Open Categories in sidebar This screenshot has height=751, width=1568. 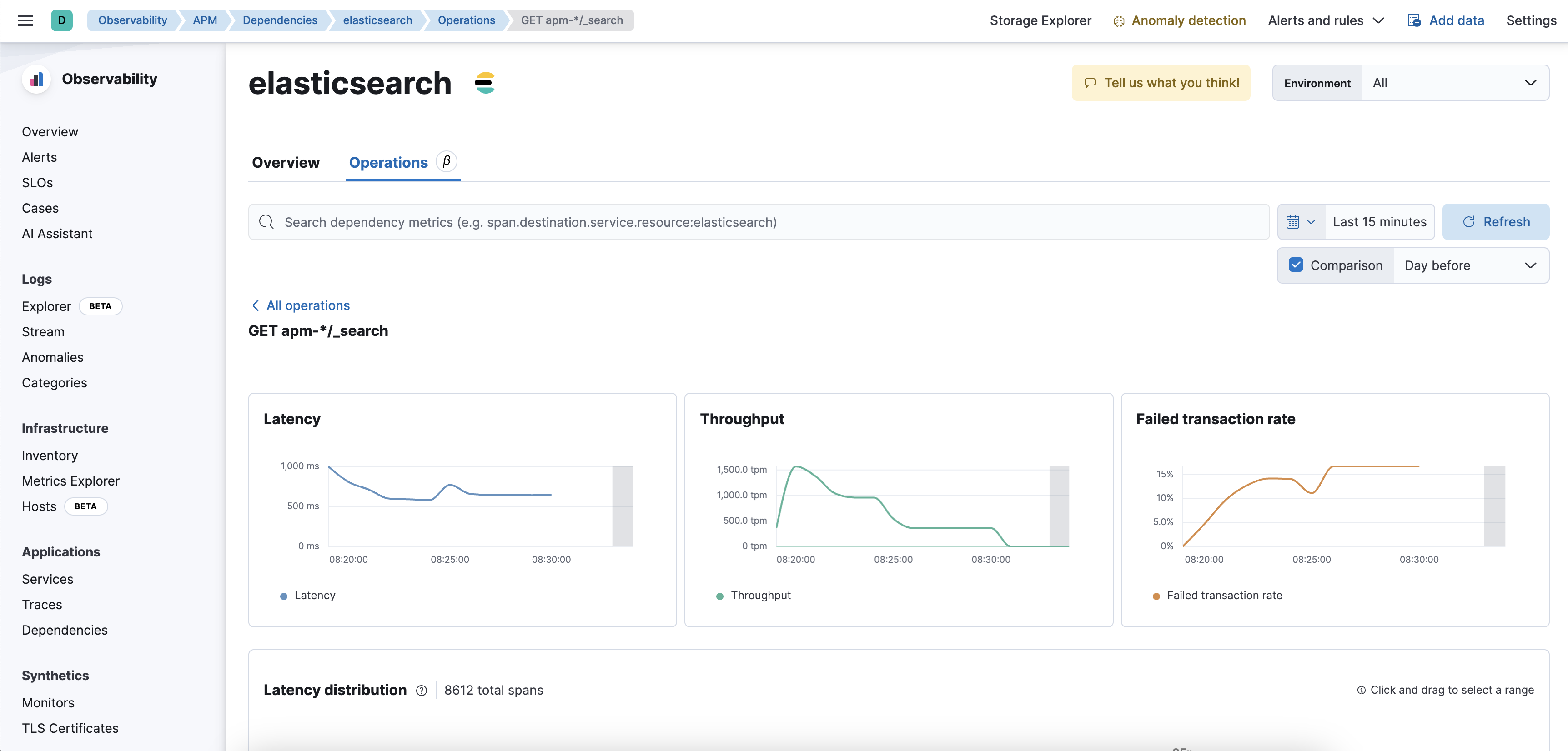click(x=54, y=383)
